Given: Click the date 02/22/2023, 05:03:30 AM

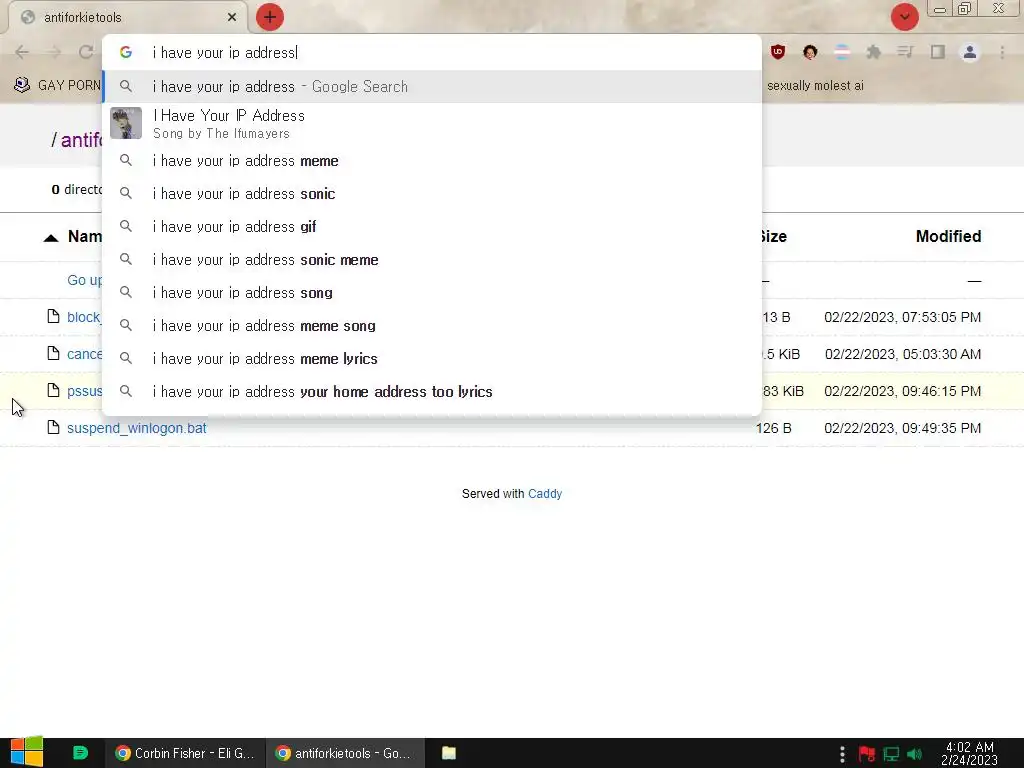Looking at the screenshot, I should point(903,354).
